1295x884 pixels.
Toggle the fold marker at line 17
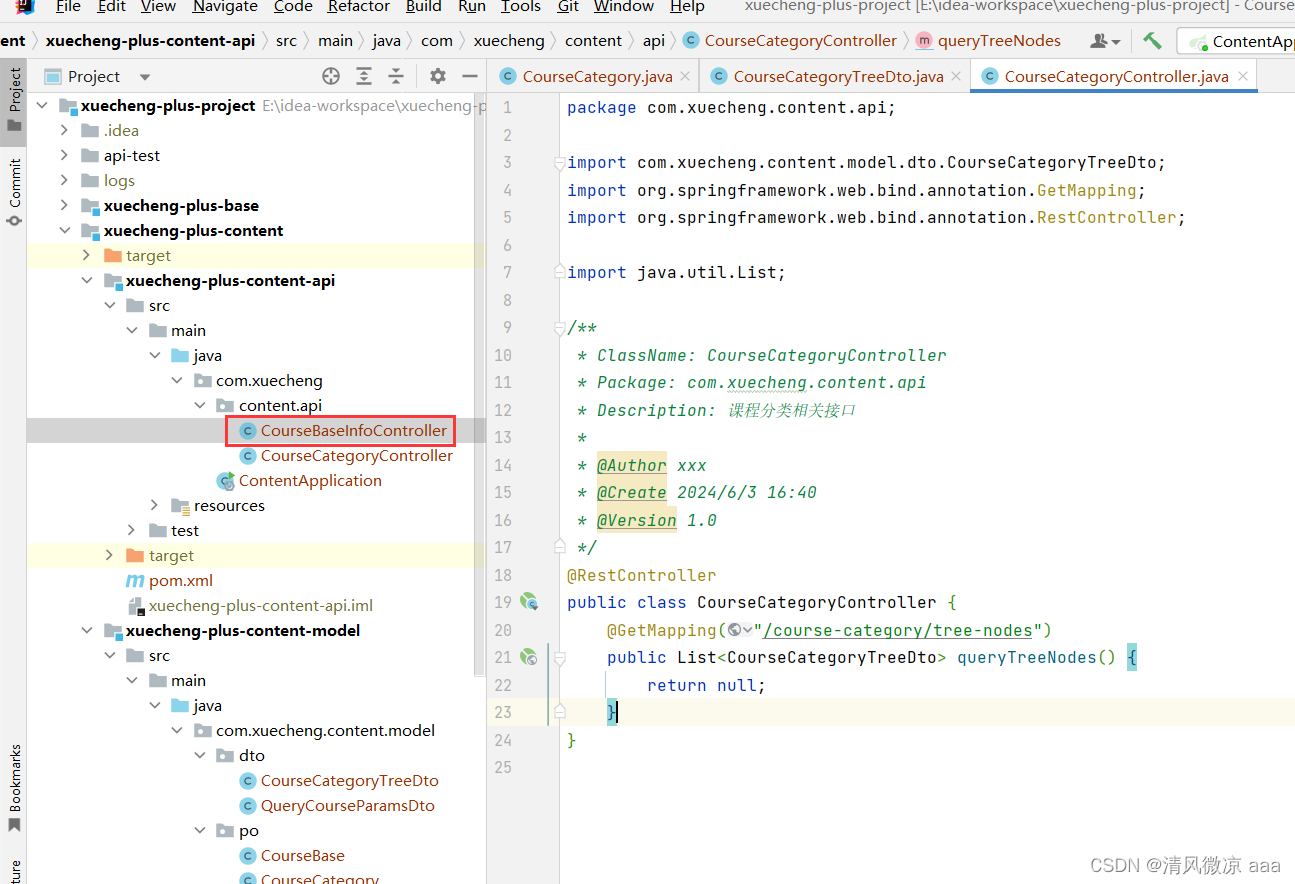click(559, 547)
